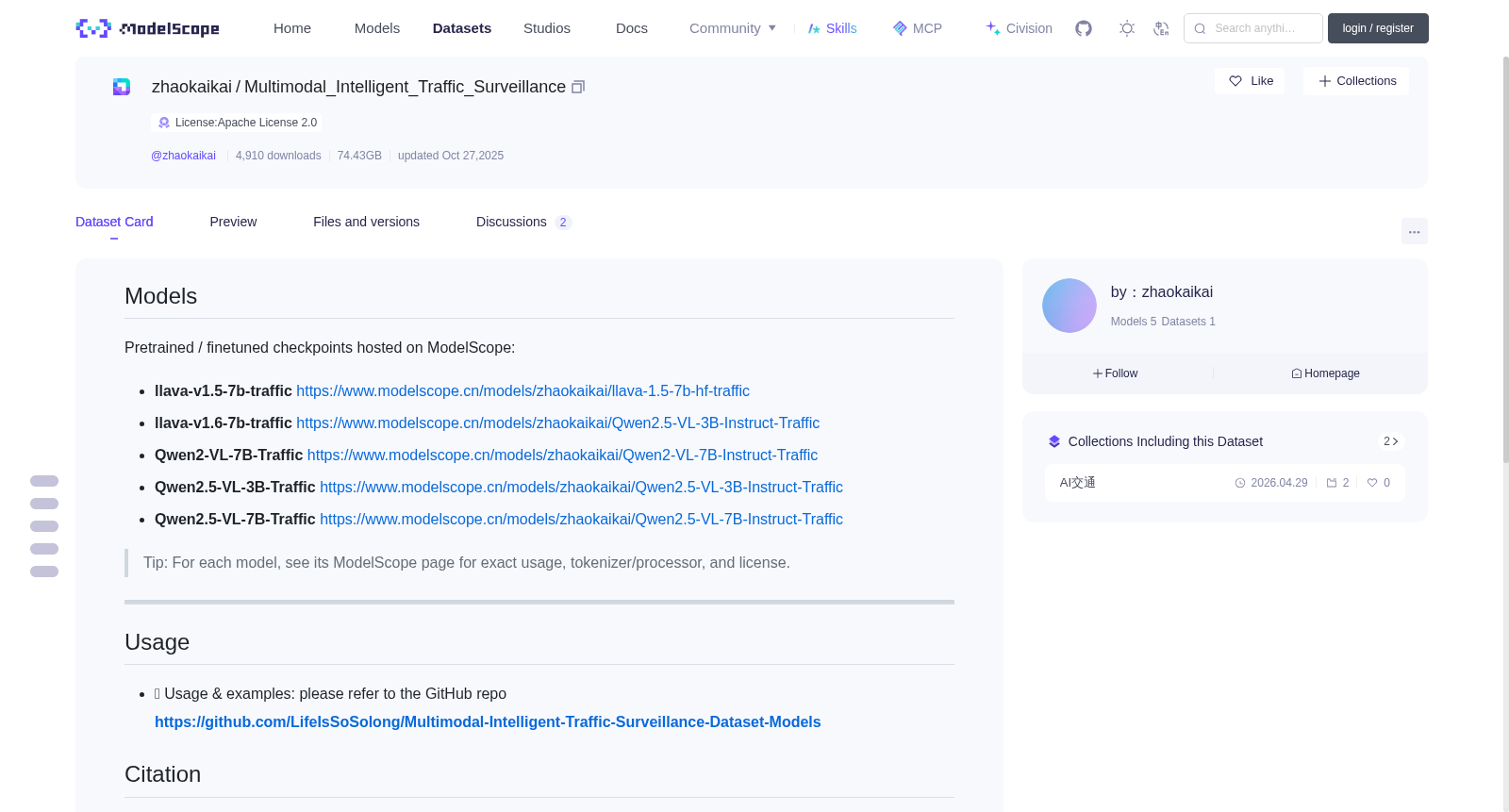Screen dimensions: 1509x812
Task: Click zhaokaikai's round profile avatar
Action: (x=1070, y=306)
